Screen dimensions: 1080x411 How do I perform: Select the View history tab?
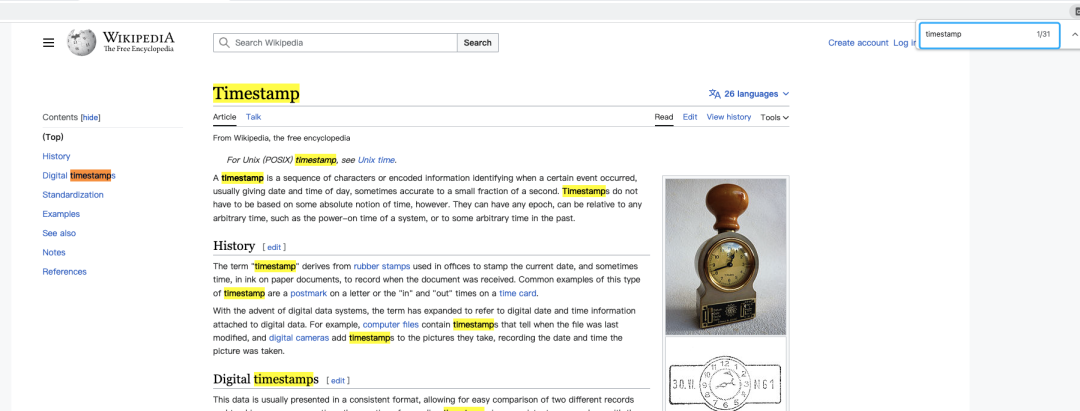pos(728,117)
